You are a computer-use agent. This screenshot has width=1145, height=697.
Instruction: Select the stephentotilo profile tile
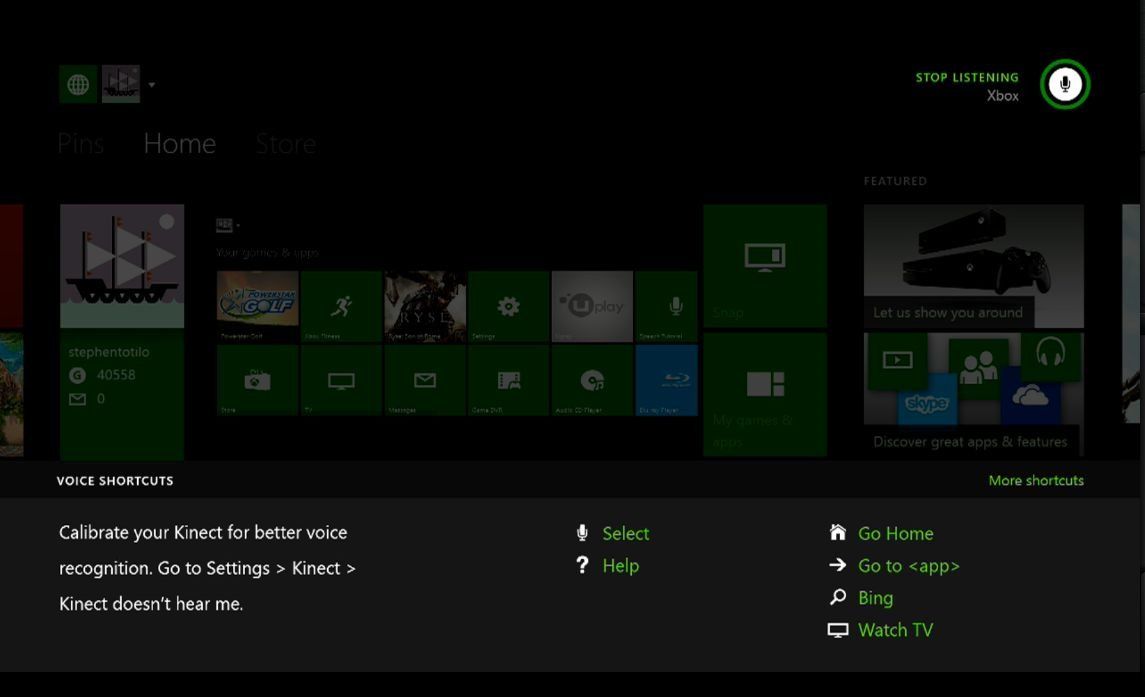122,330
